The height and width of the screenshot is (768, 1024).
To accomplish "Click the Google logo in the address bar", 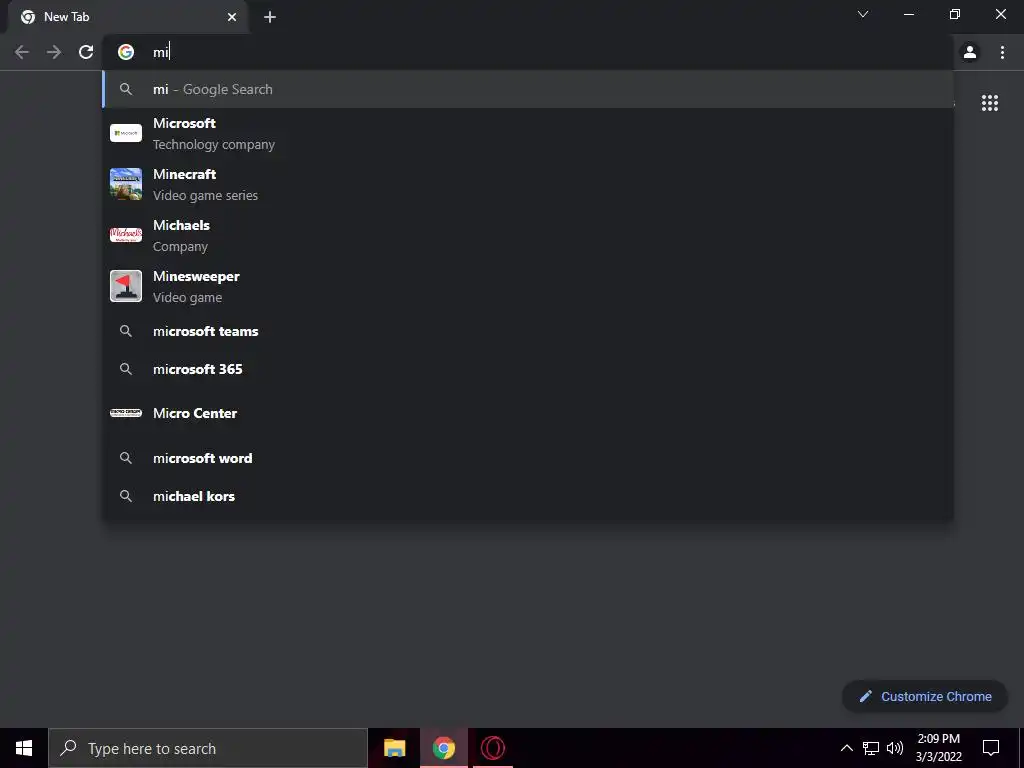I will 126,52.
